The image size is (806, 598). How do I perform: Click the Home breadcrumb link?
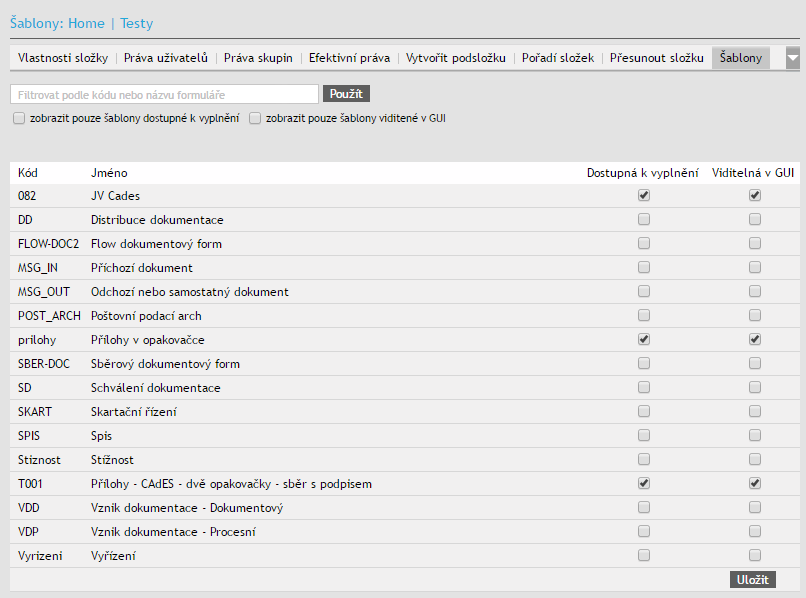(x=86, y=23)
